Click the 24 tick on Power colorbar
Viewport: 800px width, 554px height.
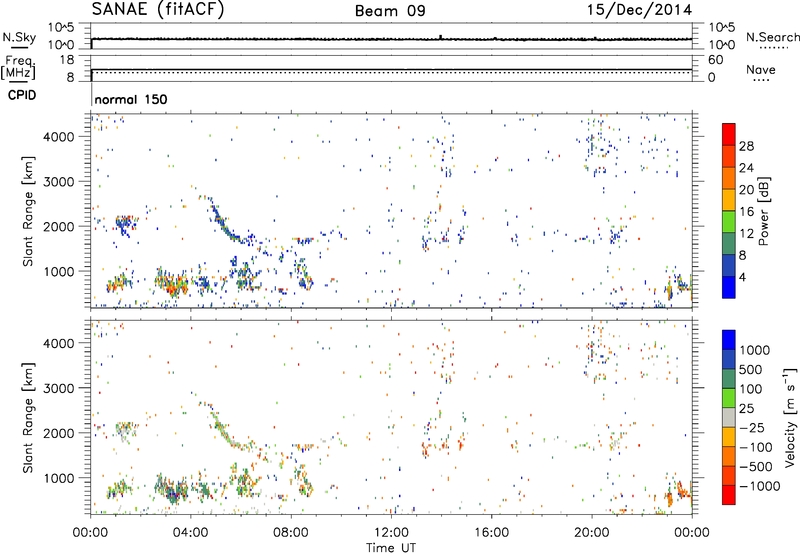pos(746,168)
